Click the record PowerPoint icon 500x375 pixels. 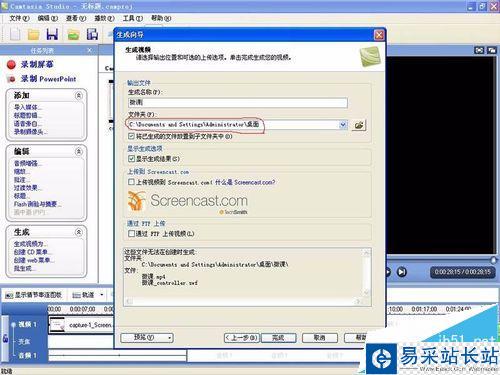(x=11, y=79)
